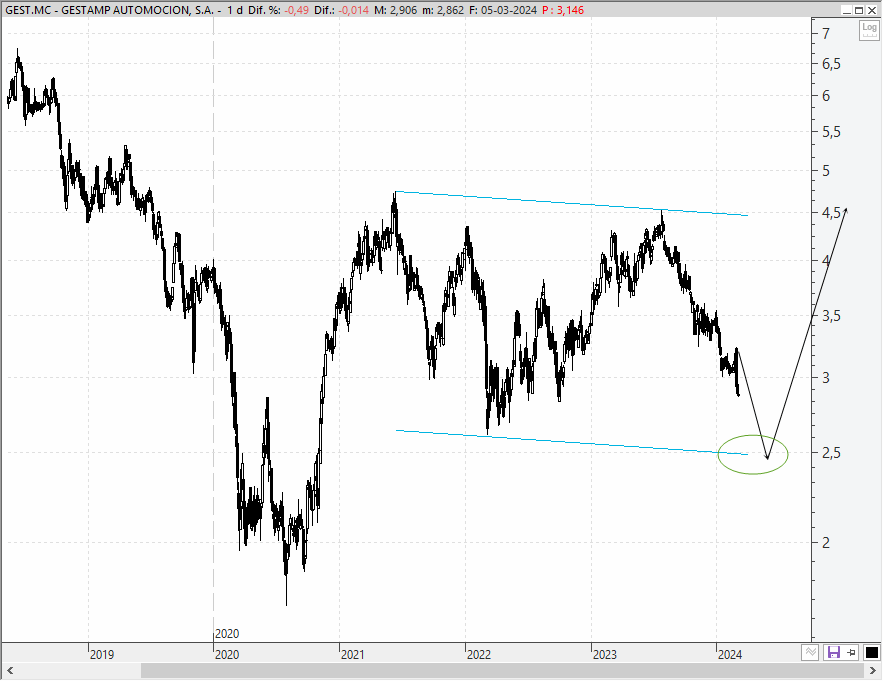
Task: Click the 2021 label on date axis
Action: [353, 655]
